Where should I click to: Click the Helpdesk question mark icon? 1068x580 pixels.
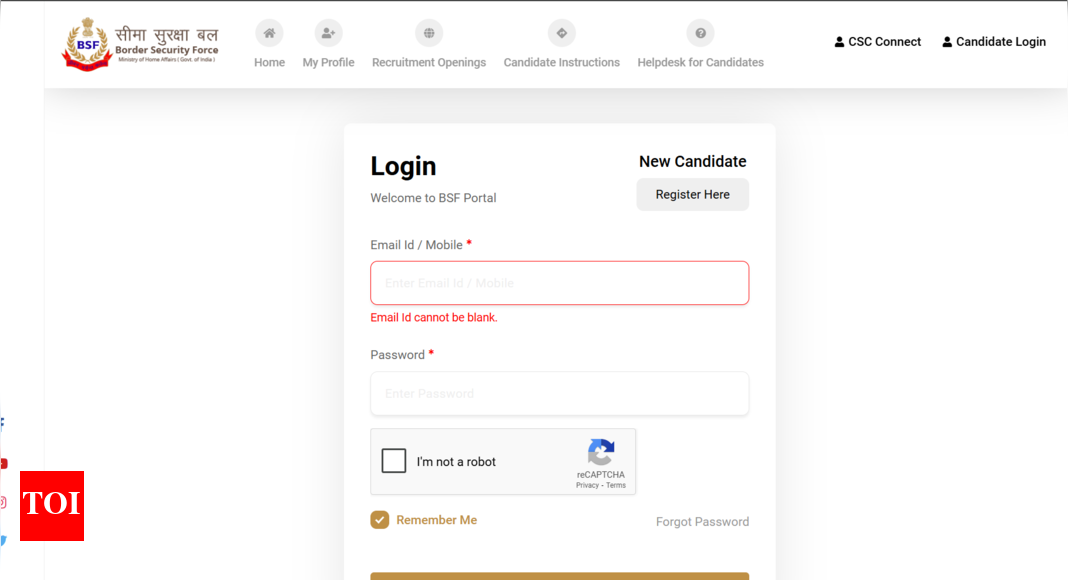click(x=700, y=33)
